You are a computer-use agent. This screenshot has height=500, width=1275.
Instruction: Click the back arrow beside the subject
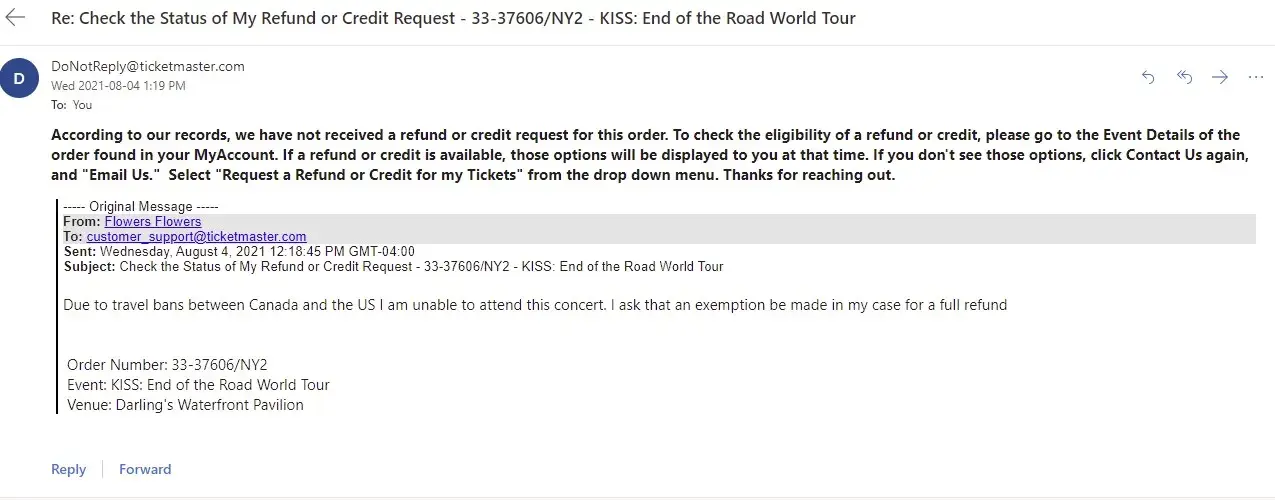15,18
